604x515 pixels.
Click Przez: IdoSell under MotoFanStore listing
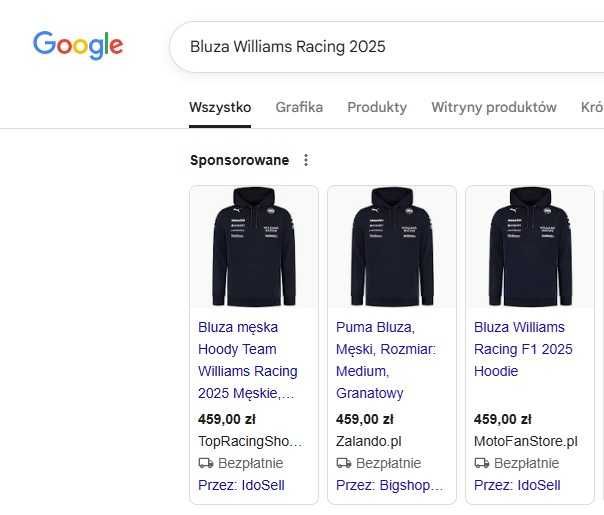(x=517, y=485)
